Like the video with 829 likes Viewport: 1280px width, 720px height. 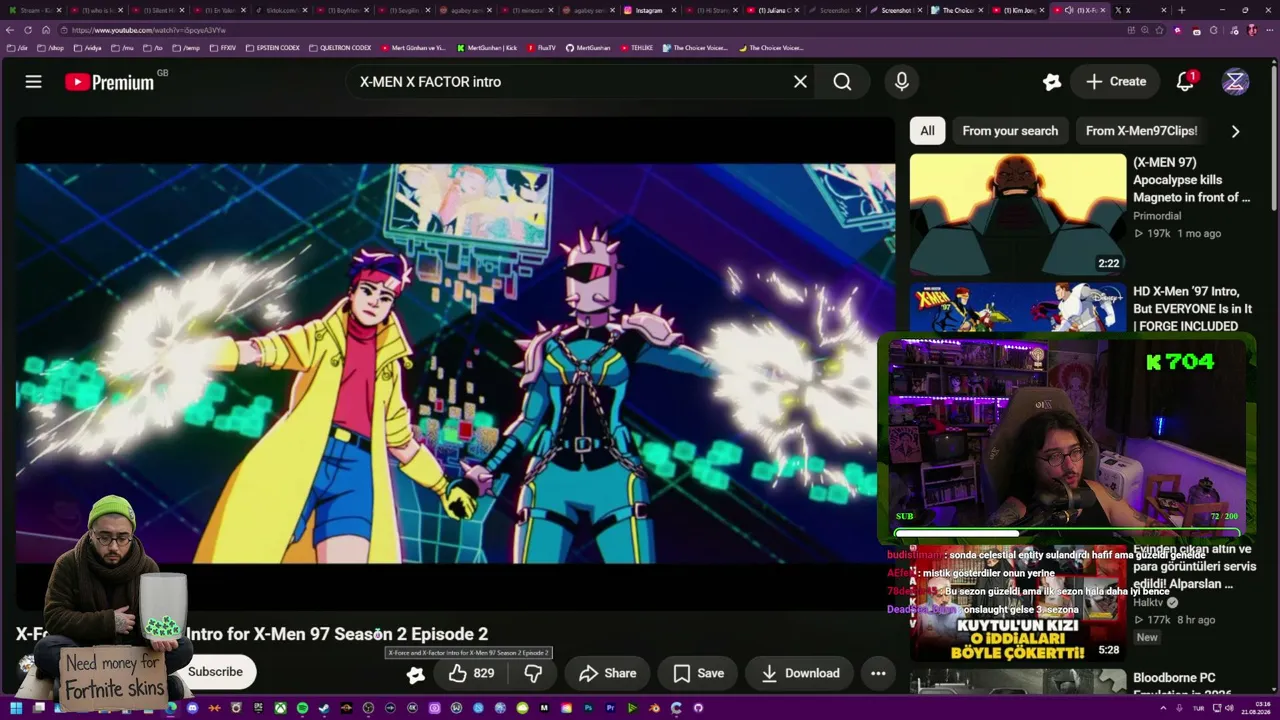pyautogui.click(x=471, y=674)
